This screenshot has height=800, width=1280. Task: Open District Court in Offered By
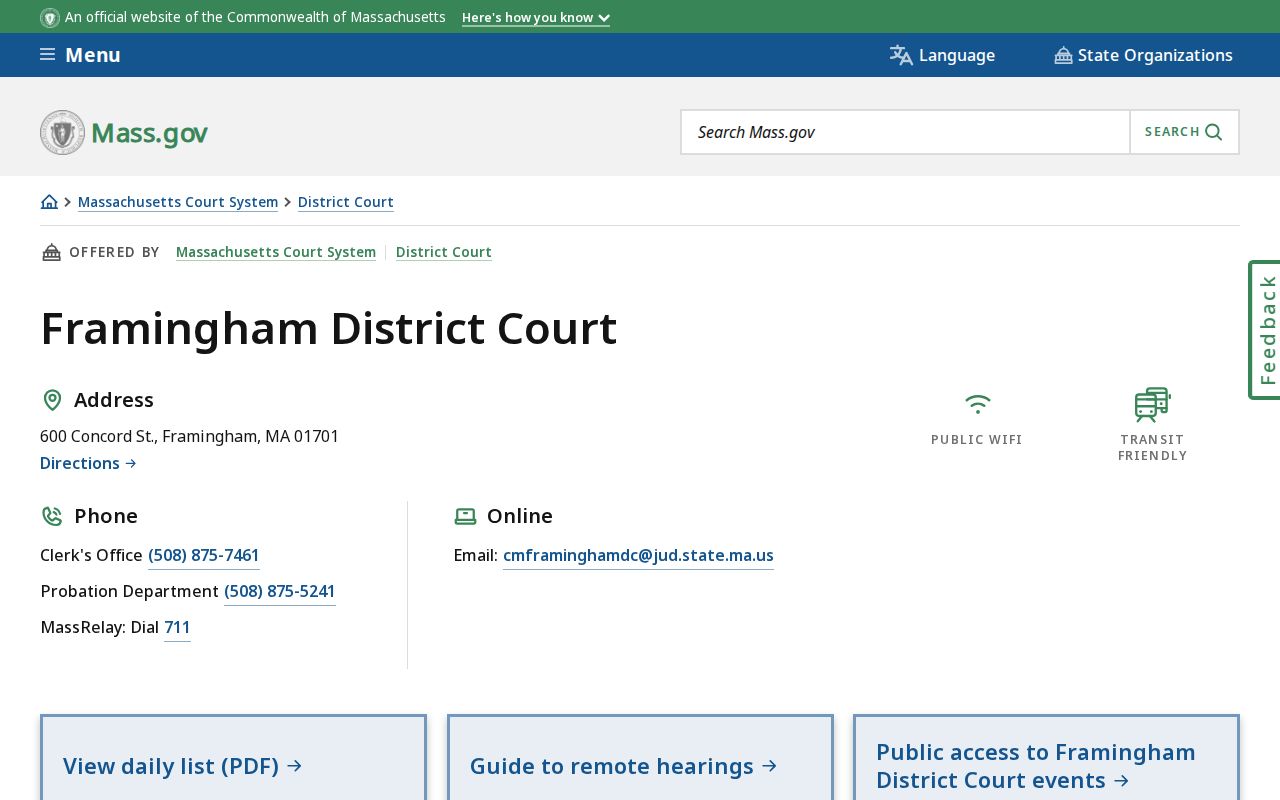click(444, 252)
